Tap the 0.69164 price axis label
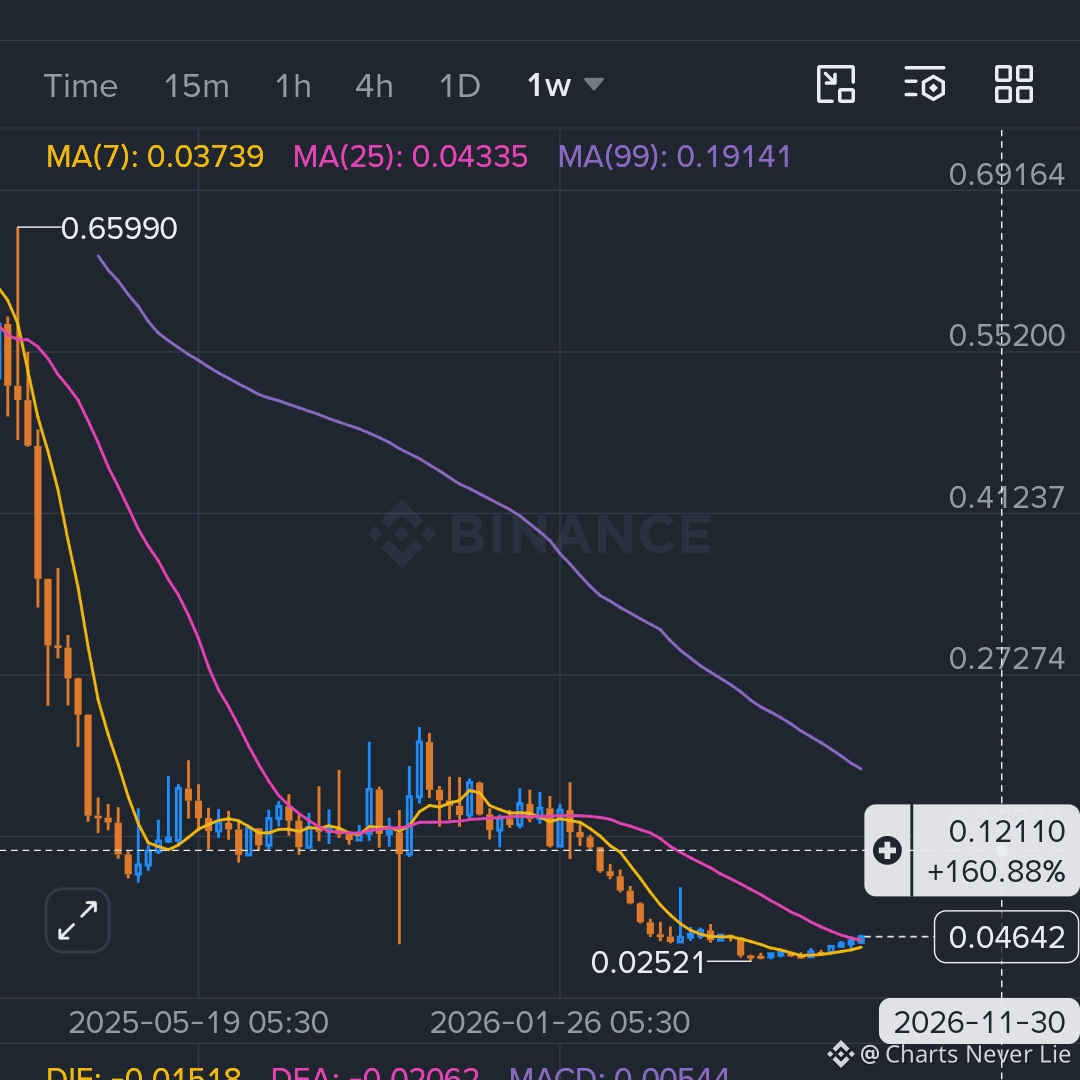1080x1080 pixels. point(1006,174)
